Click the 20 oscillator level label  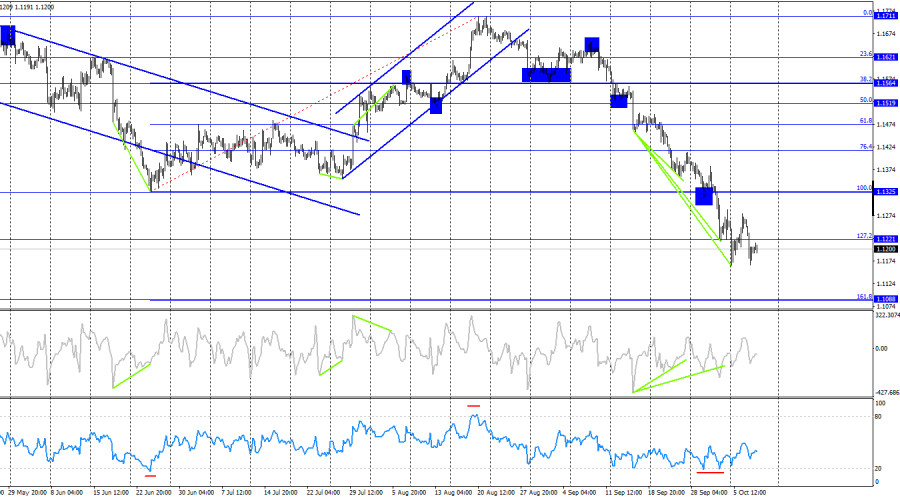coord(878,469)
